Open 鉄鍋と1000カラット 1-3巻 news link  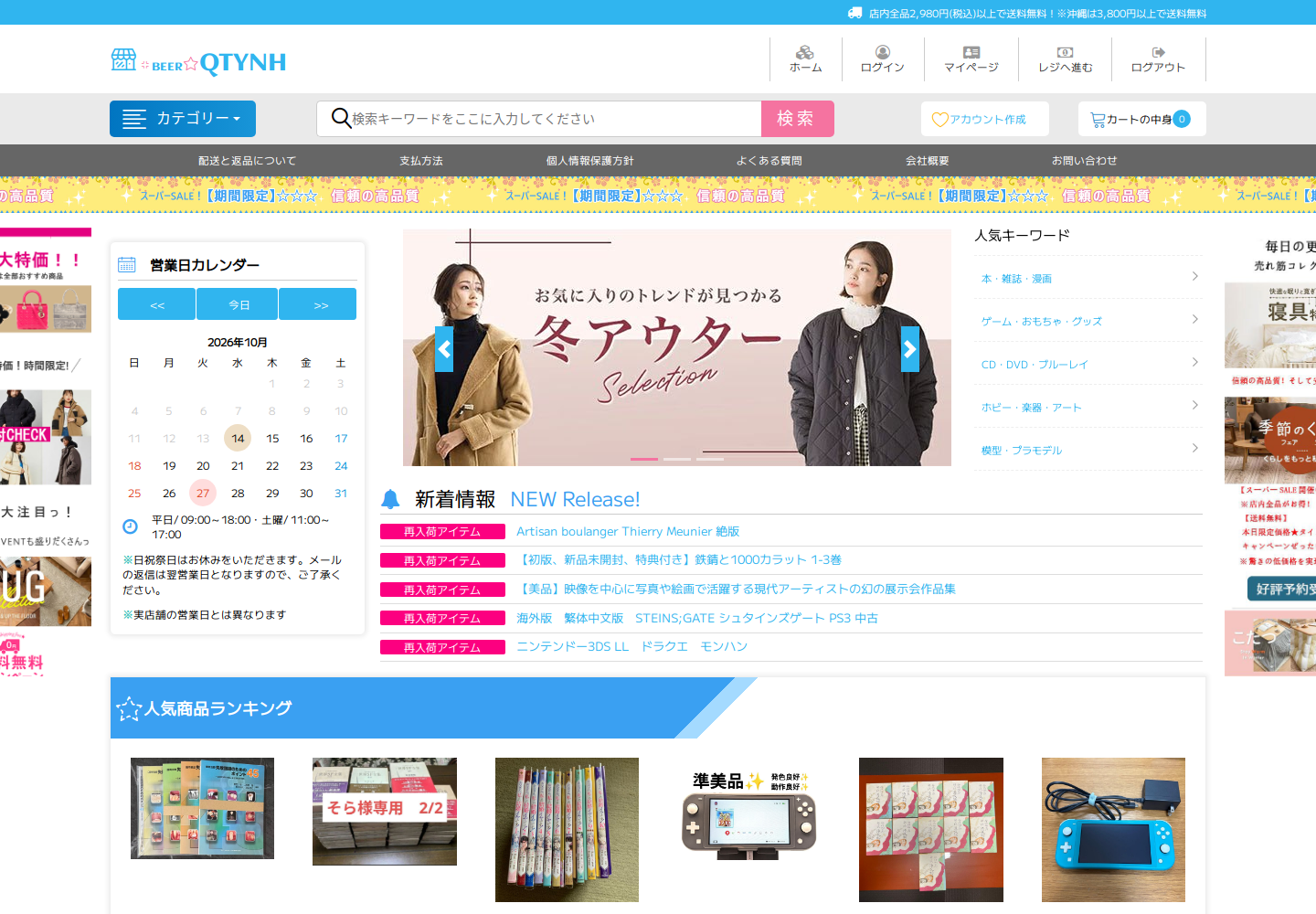click(x=679, y=559)
